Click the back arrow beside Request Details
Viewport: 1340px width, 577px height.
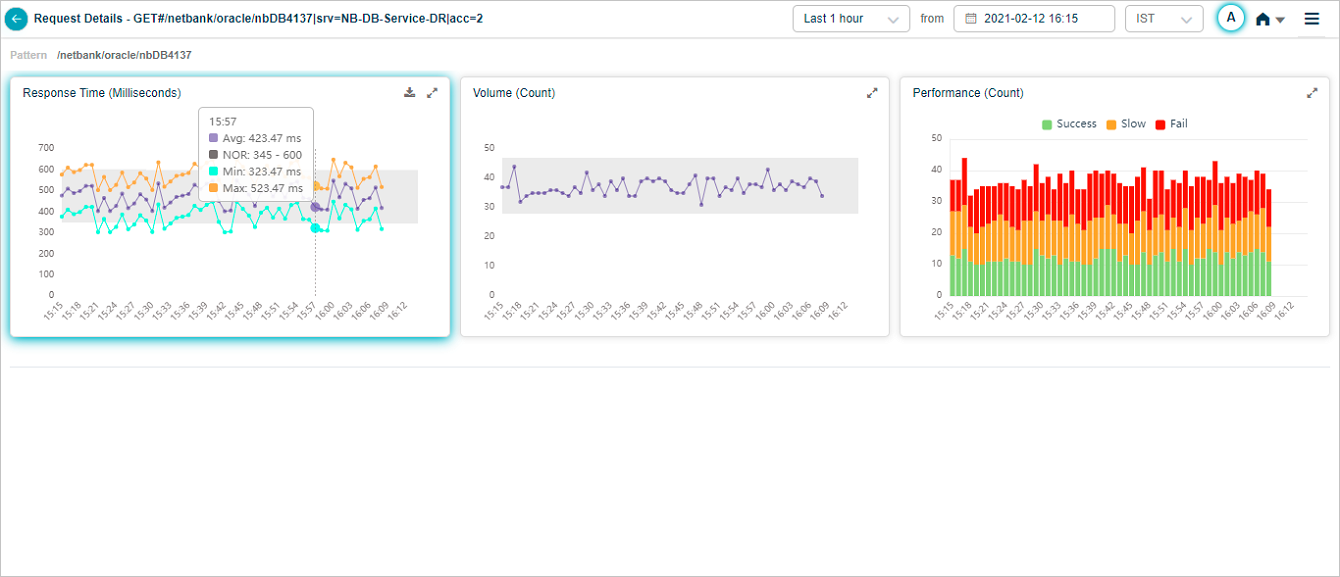point(16,18)
